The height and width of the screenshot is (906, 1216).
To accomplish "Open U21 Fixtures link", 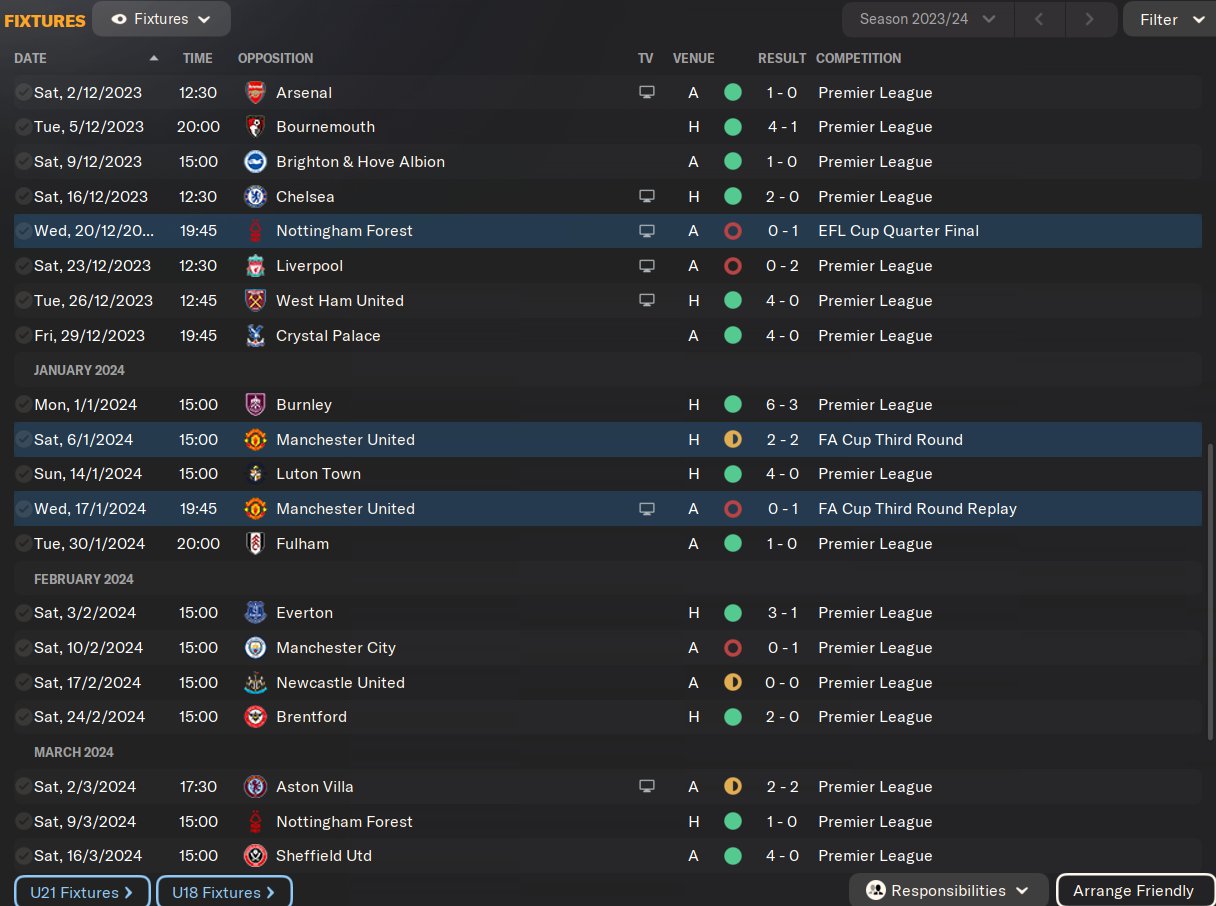I will tap(82, 892).
